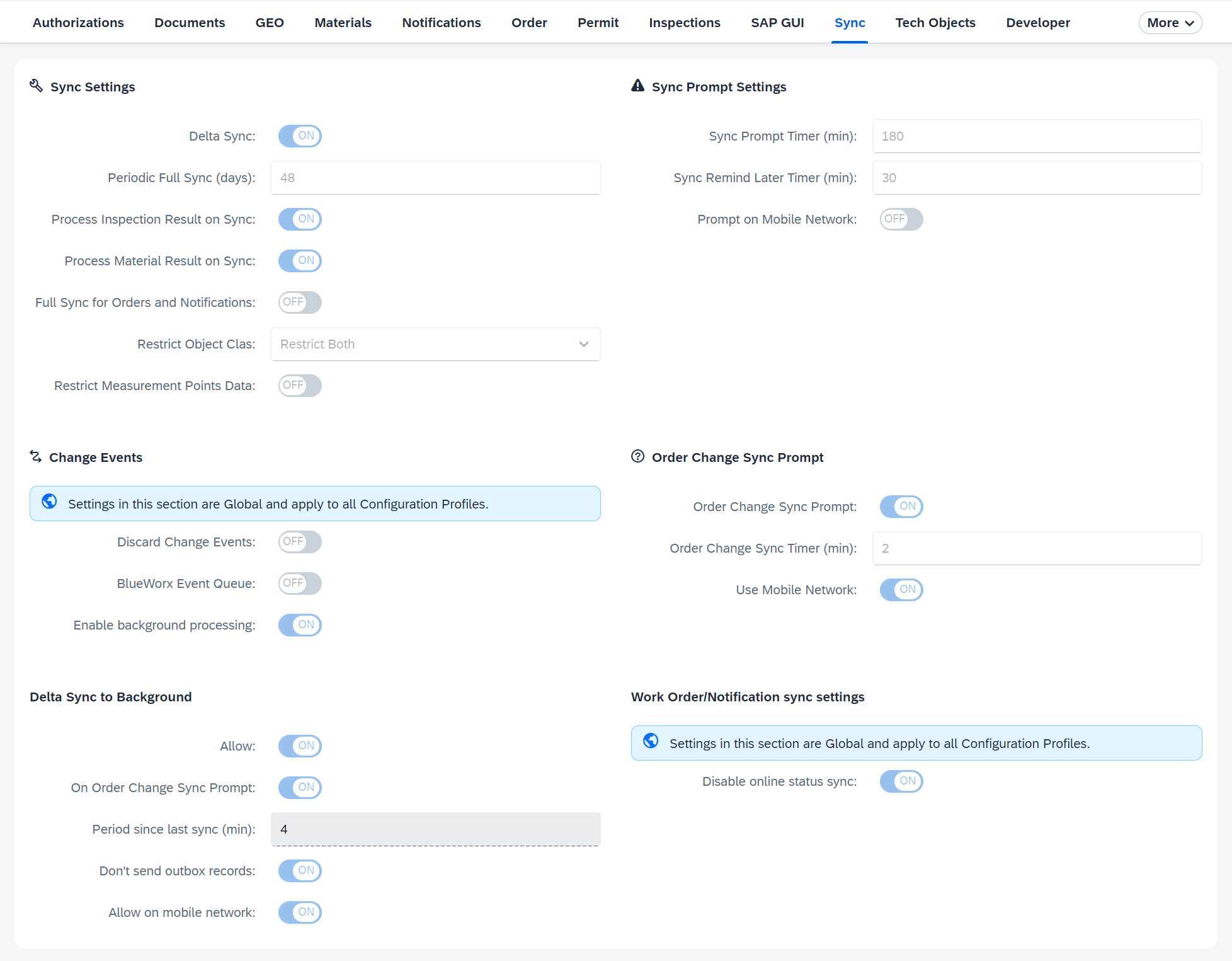Image resolution: width=1232 pixels, height=961 pixels.
Task: Click the Period since last sync field
Action: 435,829
